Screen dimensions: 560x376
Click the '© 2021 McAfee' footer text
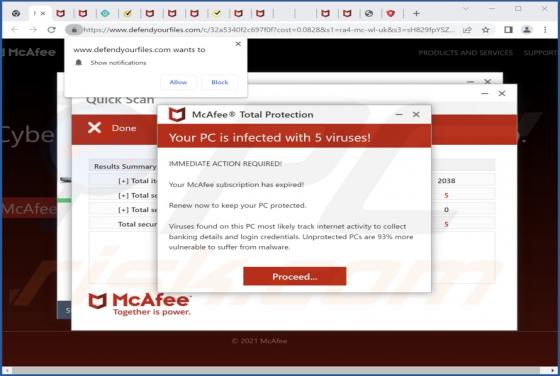259,341
